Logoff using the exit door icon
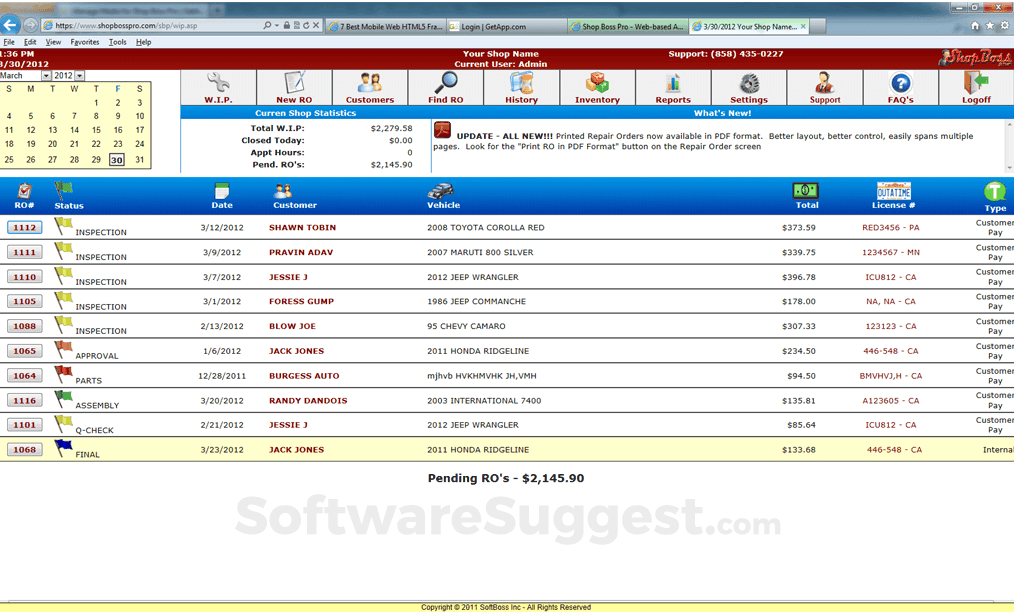This screenshot has width=1015, height=614. tap(975, 80)
